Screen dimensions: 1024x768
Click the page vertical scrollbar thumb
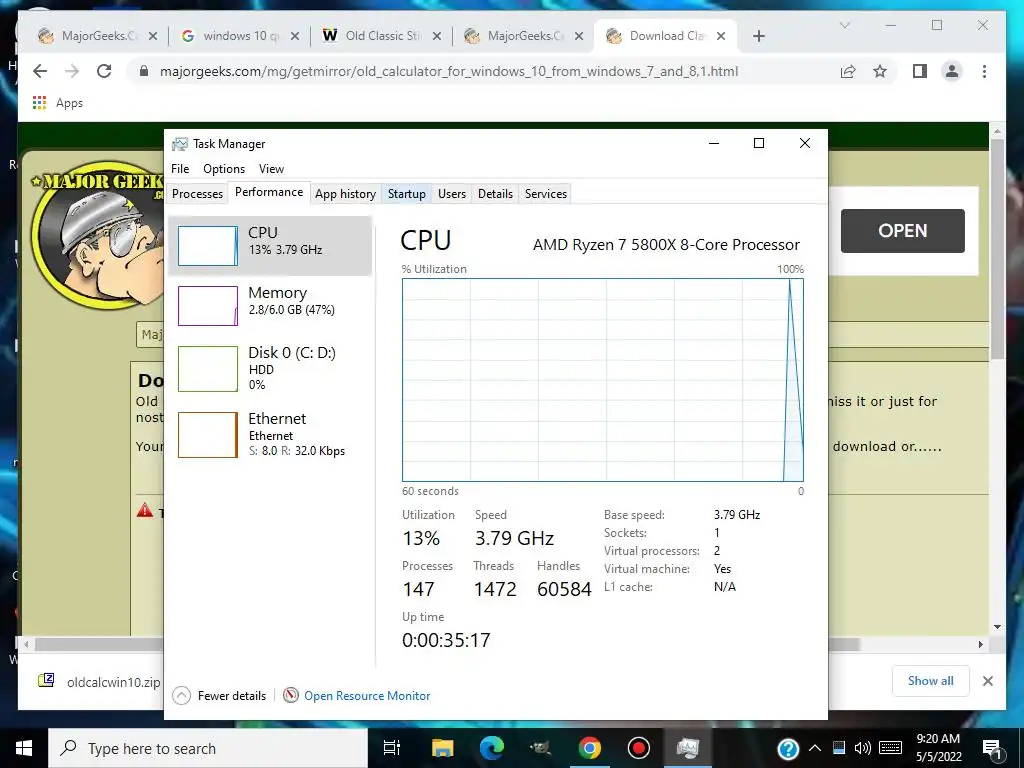997,248
